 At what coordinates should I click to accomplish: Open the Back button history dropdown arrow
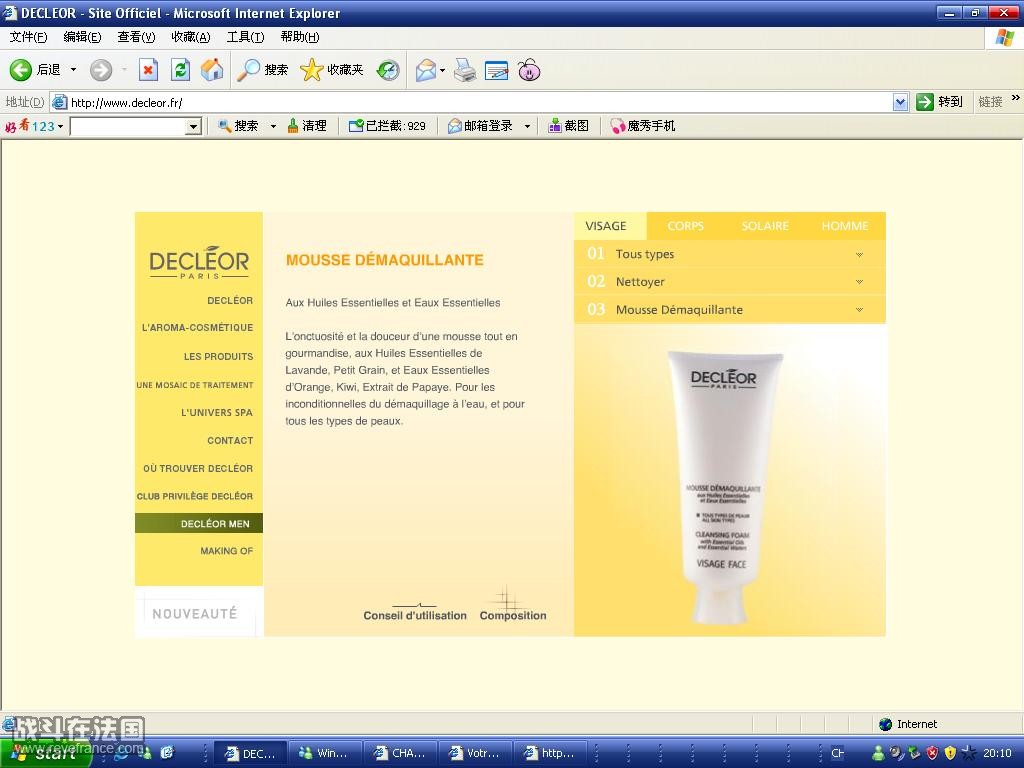pos(73,70)
